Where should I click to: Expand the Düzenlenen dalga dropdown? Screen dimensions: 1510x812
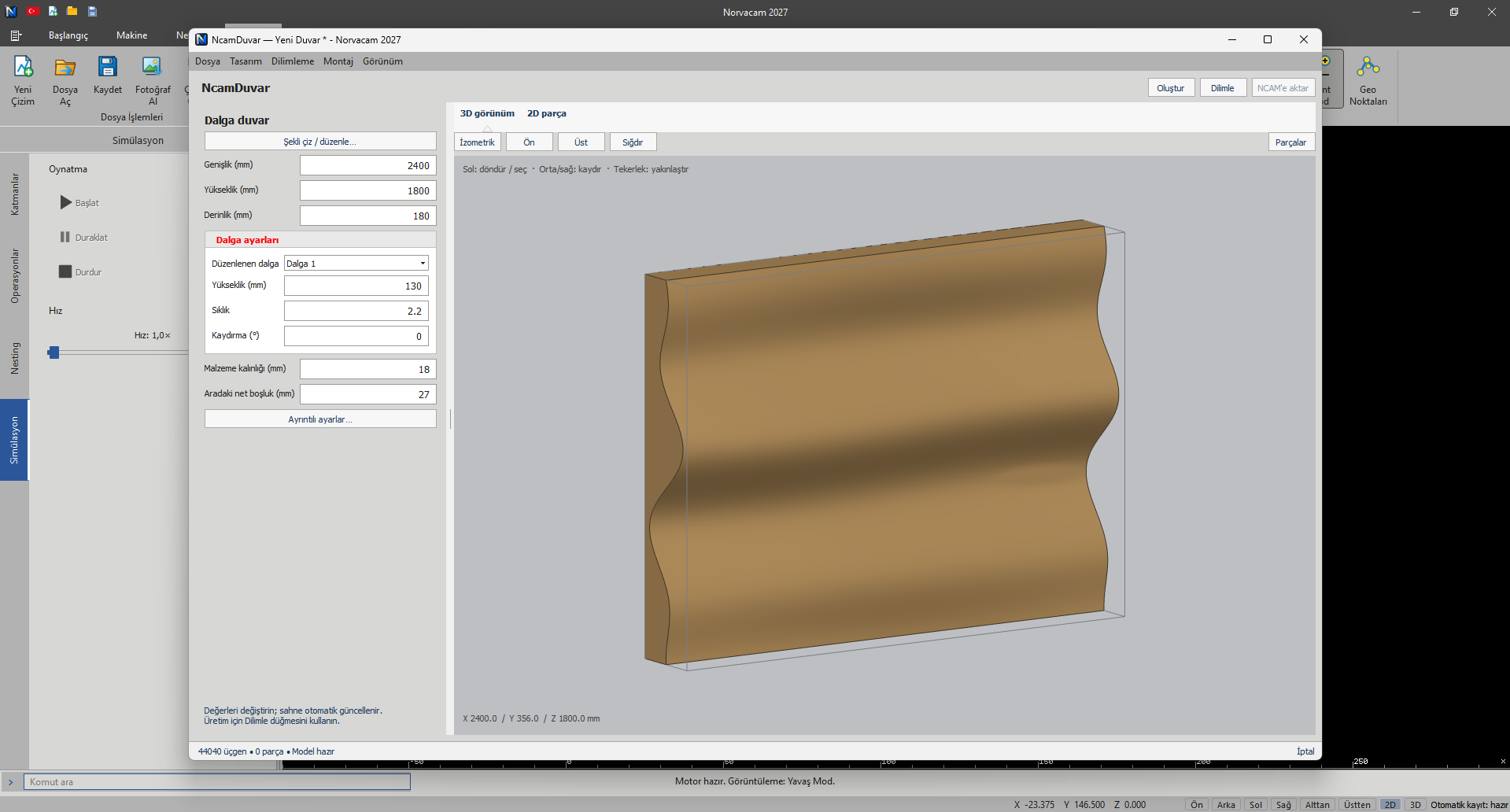click(356, 264)
